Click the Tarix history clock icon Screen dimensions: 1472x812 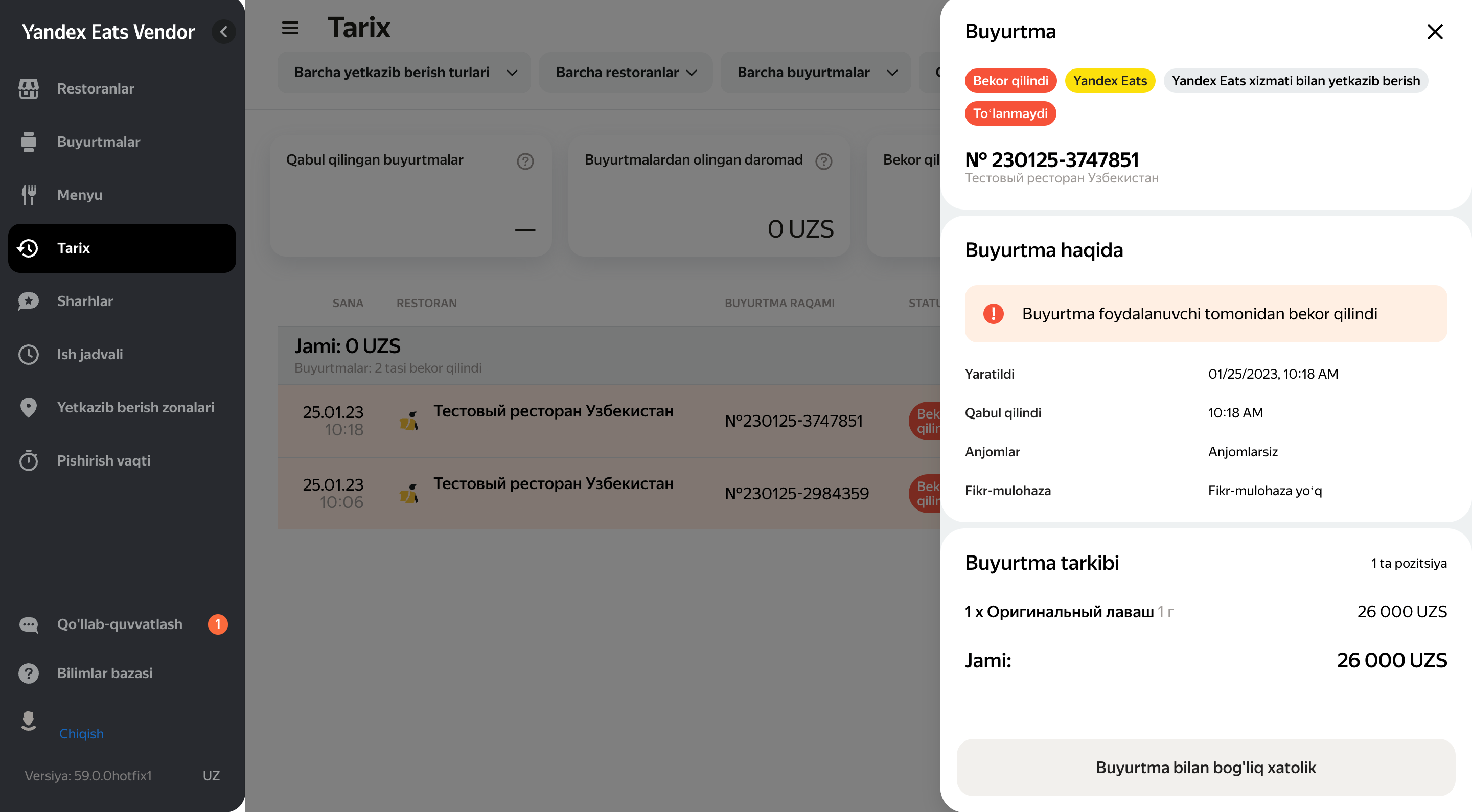pos(28,248)
